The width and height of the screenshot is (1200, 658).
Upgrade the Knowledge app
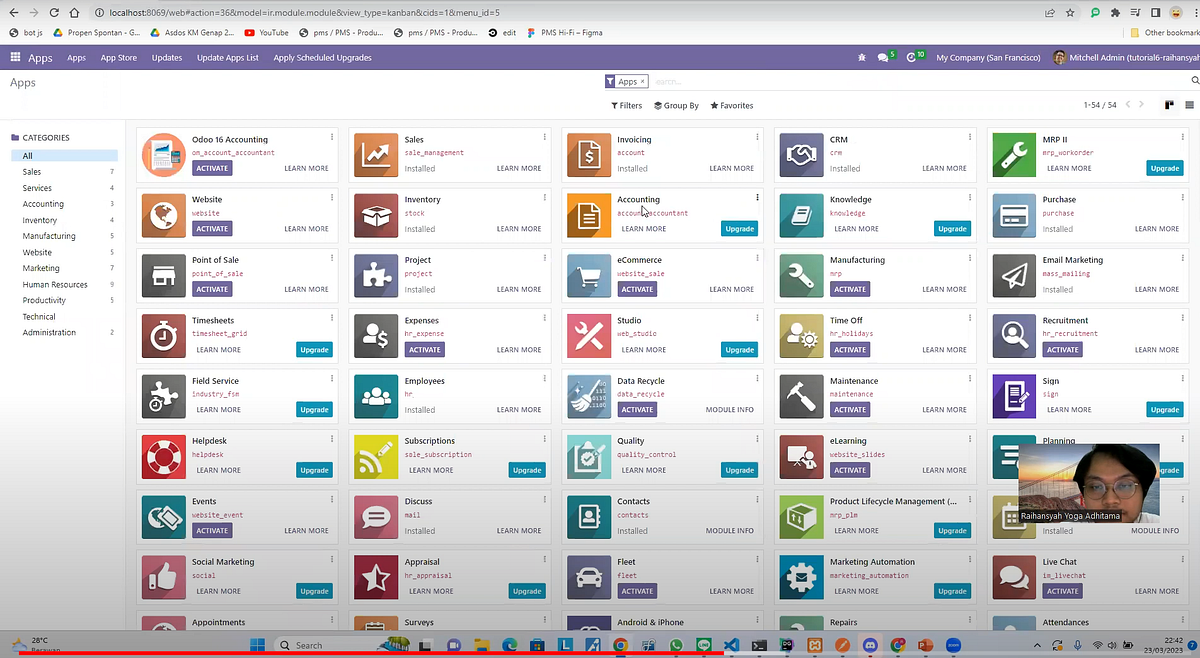pyautogui.click(x=952, y=229)
